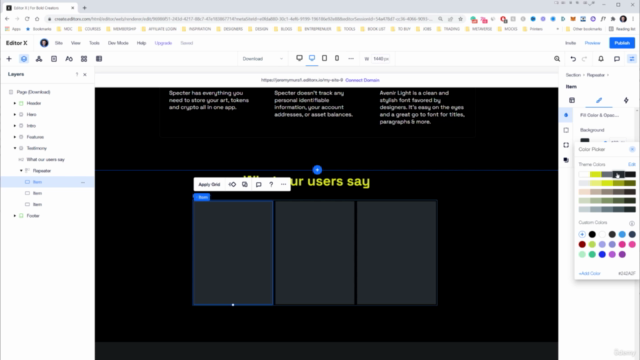Pick the light blue custom color
The width and height of the screenshot is (640, 360).
pos(622,234)
